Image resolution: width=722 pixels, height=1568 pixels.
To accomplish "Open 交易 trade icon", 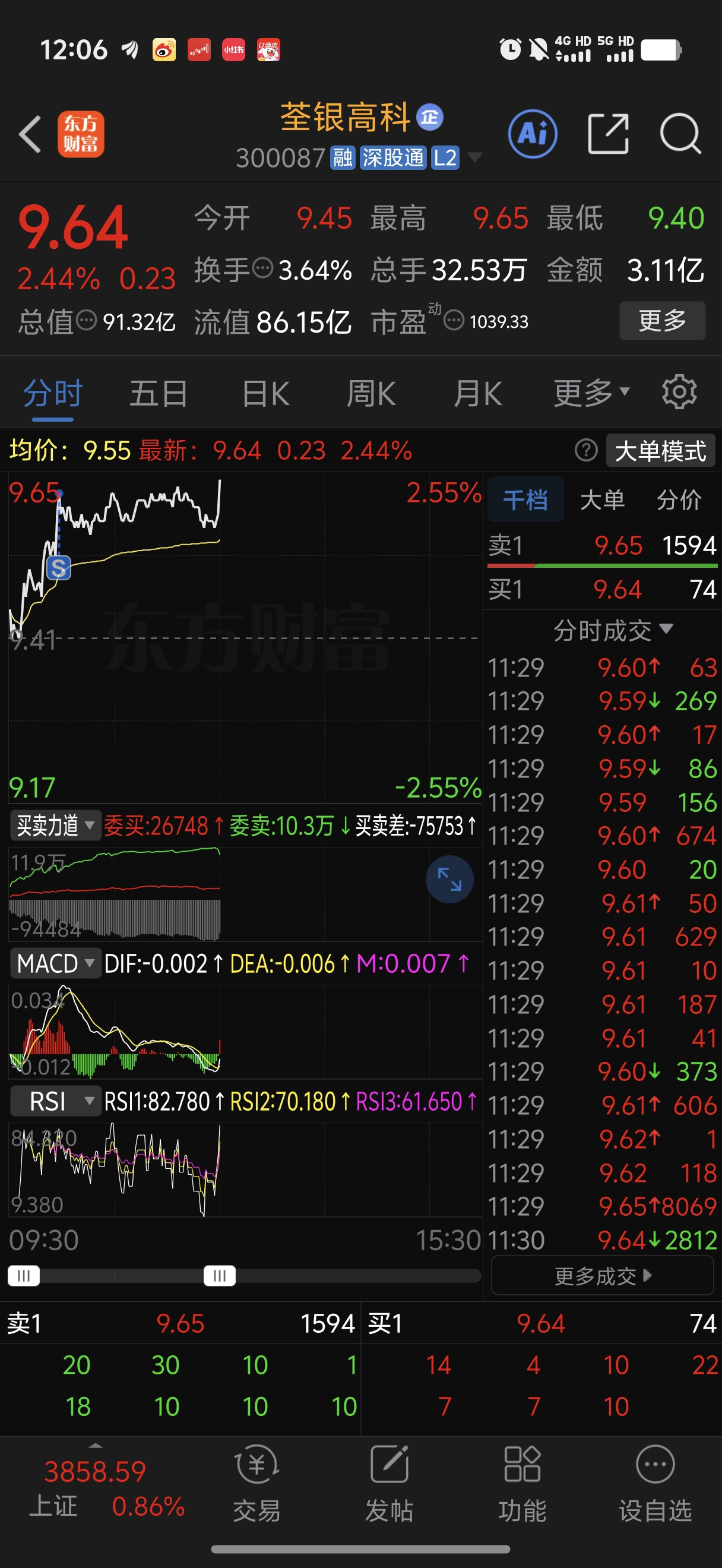I will (x=256, y=1485).
